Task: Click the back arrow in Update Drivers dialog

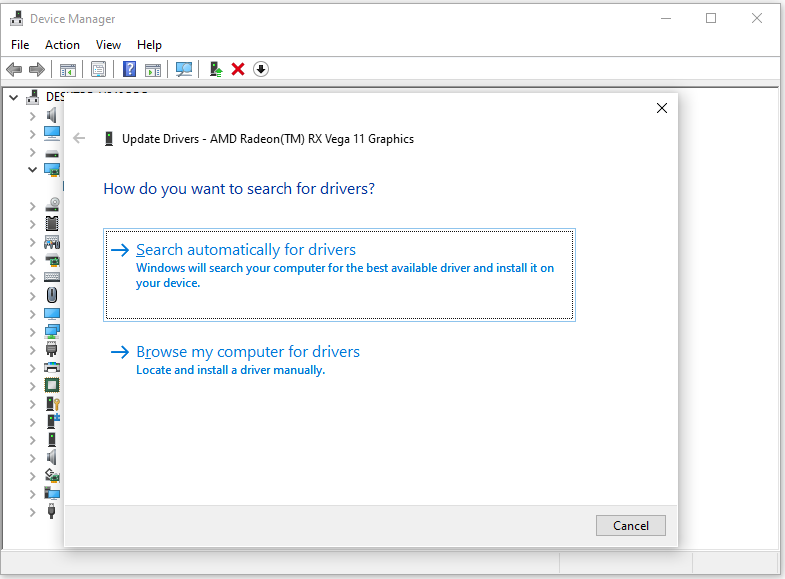Action: [79, 138]
